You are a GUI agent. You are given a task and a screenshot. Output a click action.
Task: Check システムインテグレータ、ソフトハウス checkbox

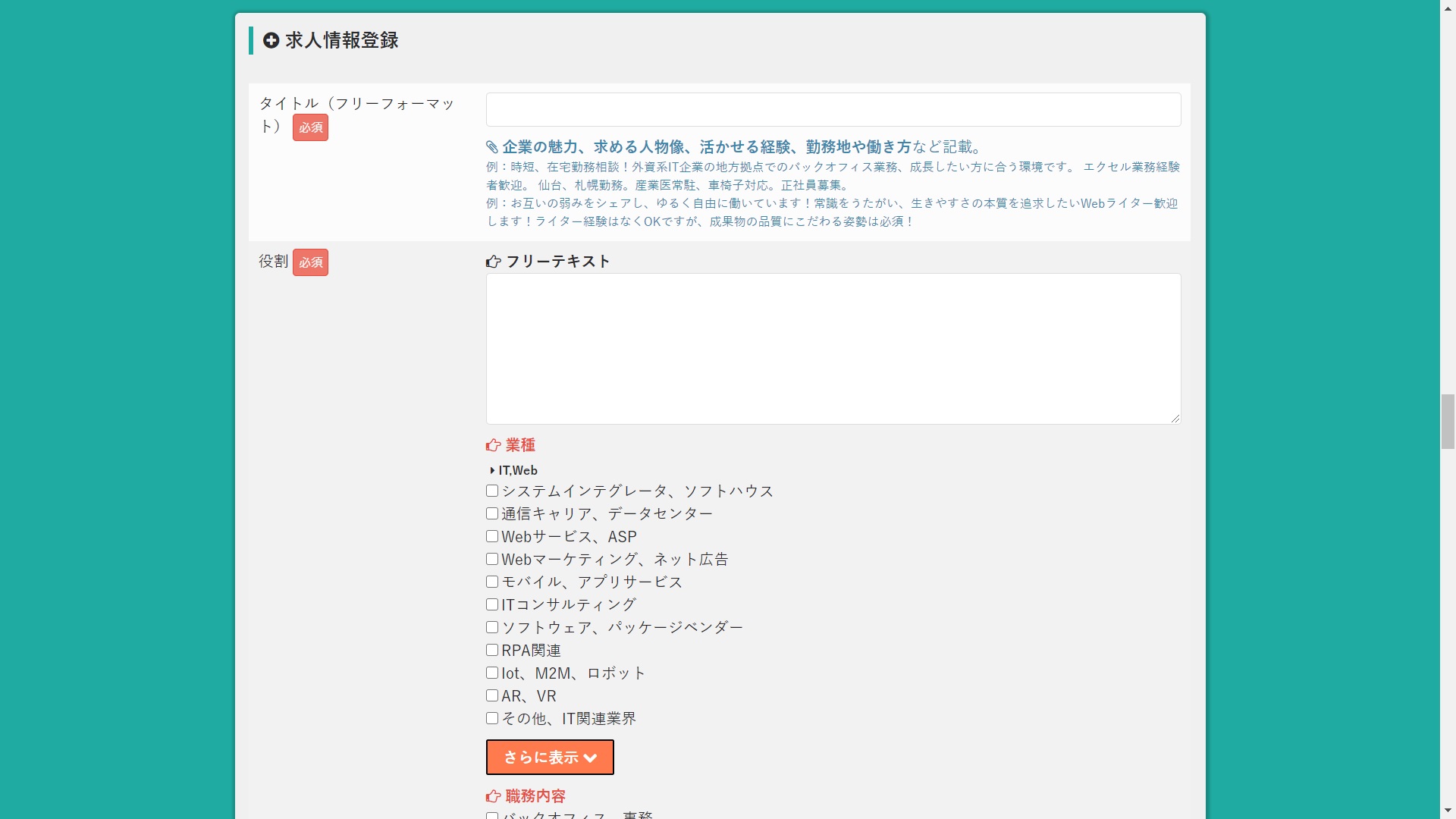coord(492,491)
